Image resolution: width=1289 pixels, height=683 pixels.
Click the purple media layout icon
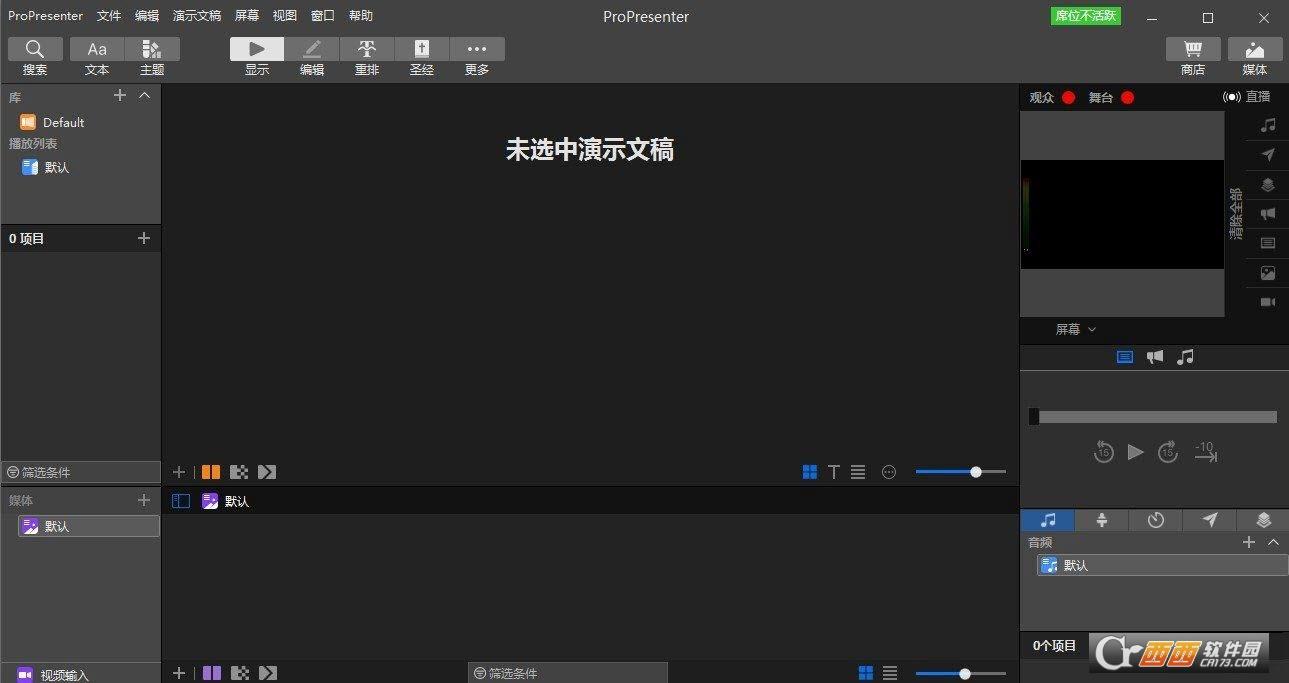click(211, 673)
